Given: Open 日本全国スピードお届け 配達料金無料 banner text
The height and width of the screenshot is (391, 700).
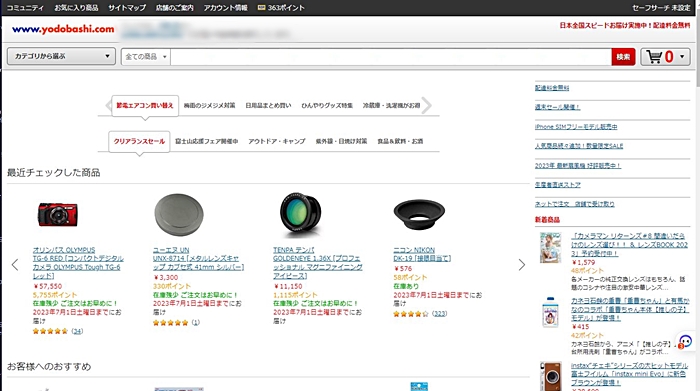Looking at the screenshot, I should [x=625, y=25].
